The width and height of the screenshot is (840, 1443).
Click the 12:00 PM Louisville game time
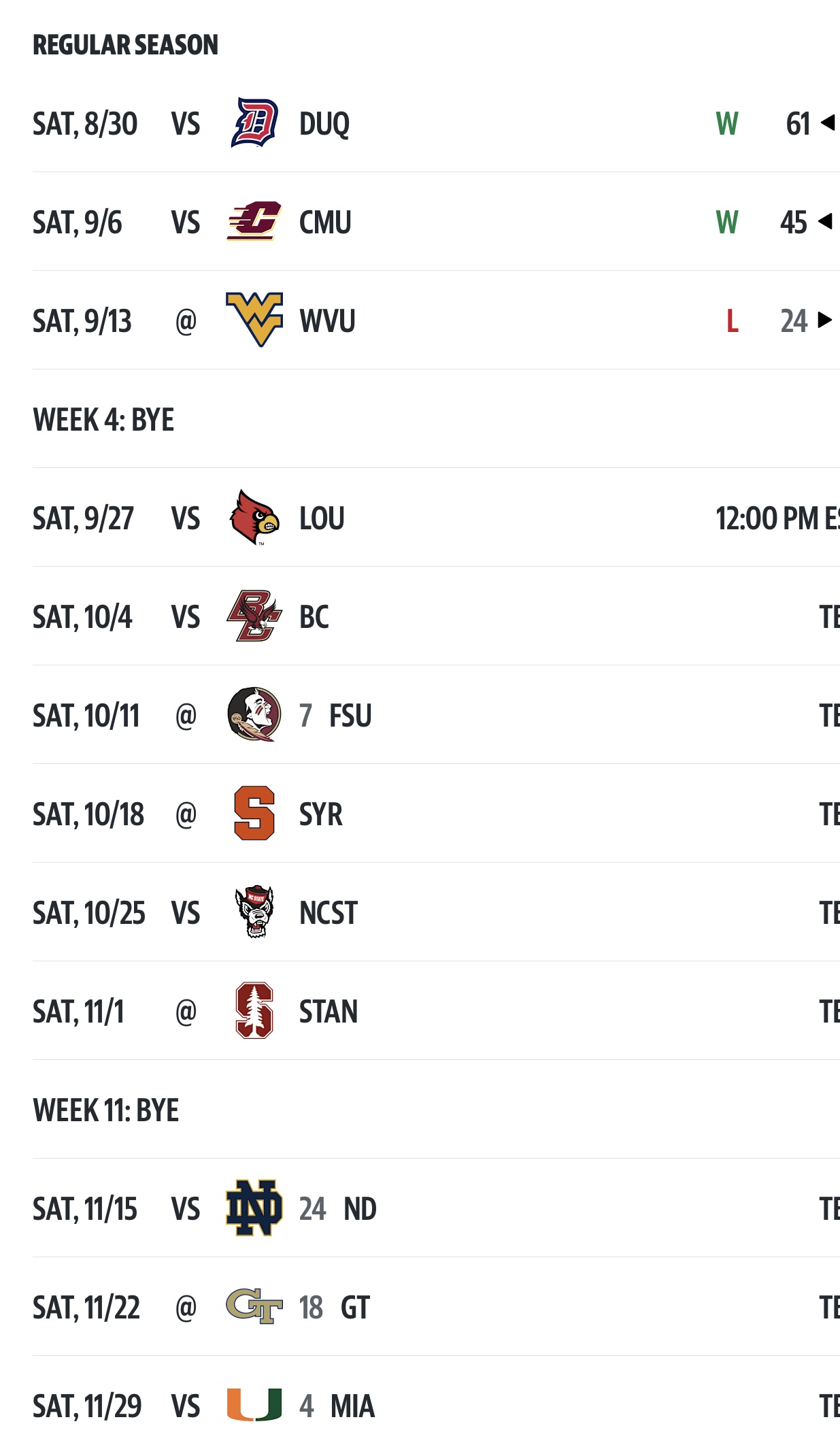(775, 518)
